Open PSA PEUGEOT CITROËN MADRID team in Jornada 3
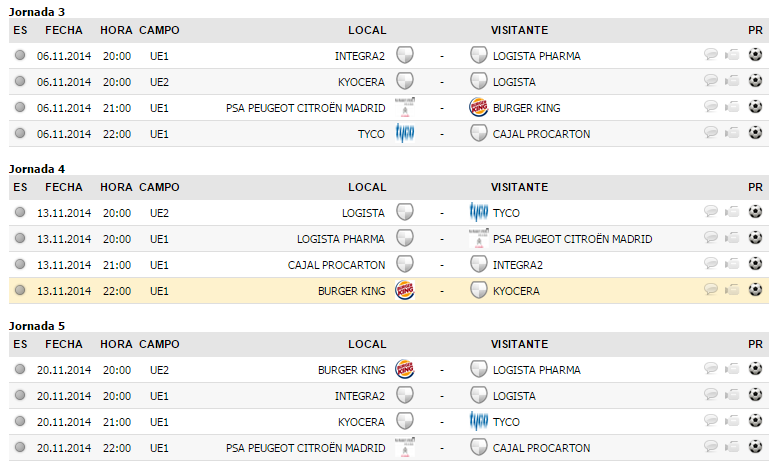Screen dimensions: 782x464 tap(306, 107)
